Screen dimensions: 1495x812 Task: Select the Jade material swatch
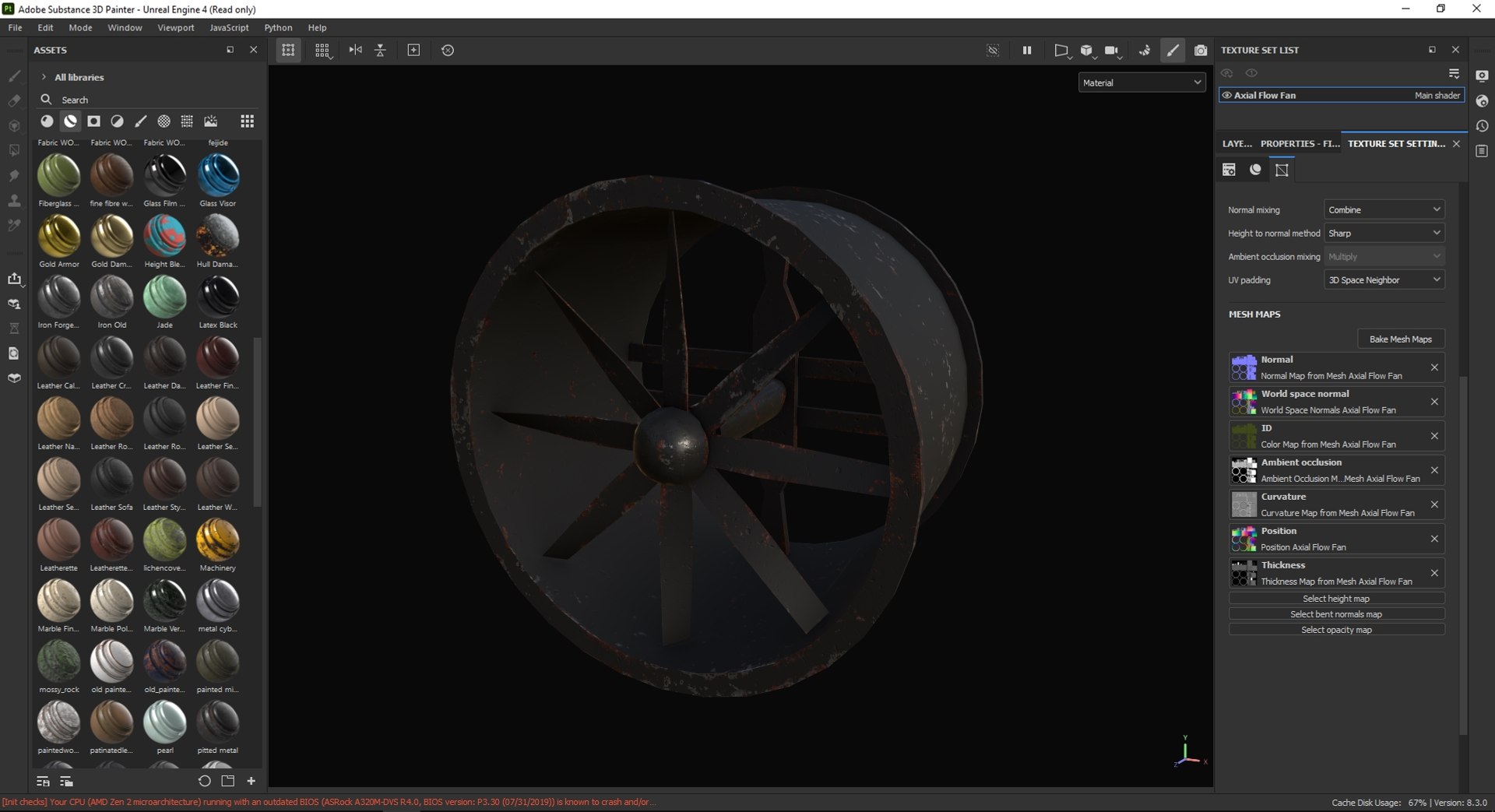coord(165,297)
